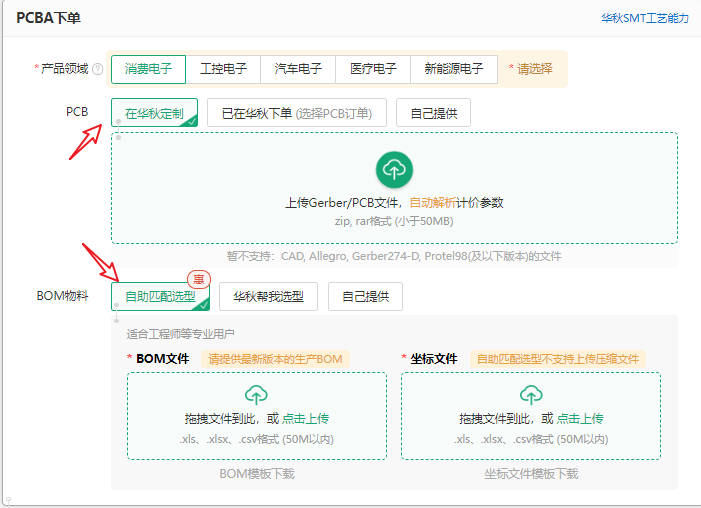Choose 汽车电子 product field

coord(298,69)
